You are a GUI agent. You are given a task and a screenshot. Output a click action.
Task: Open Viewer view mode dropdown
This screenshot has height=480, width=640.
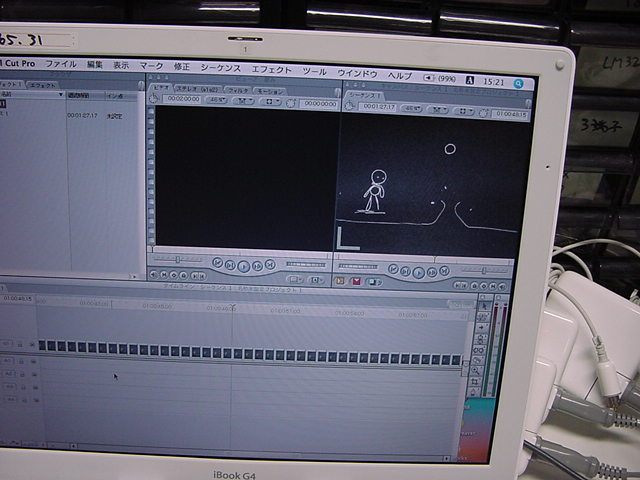271,102
